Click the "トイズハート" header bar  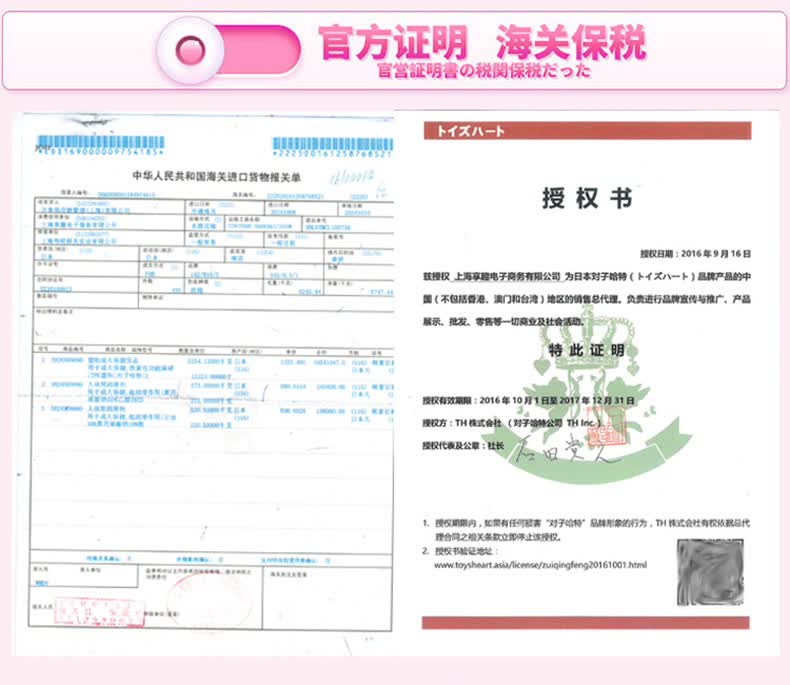coord(587,131)
